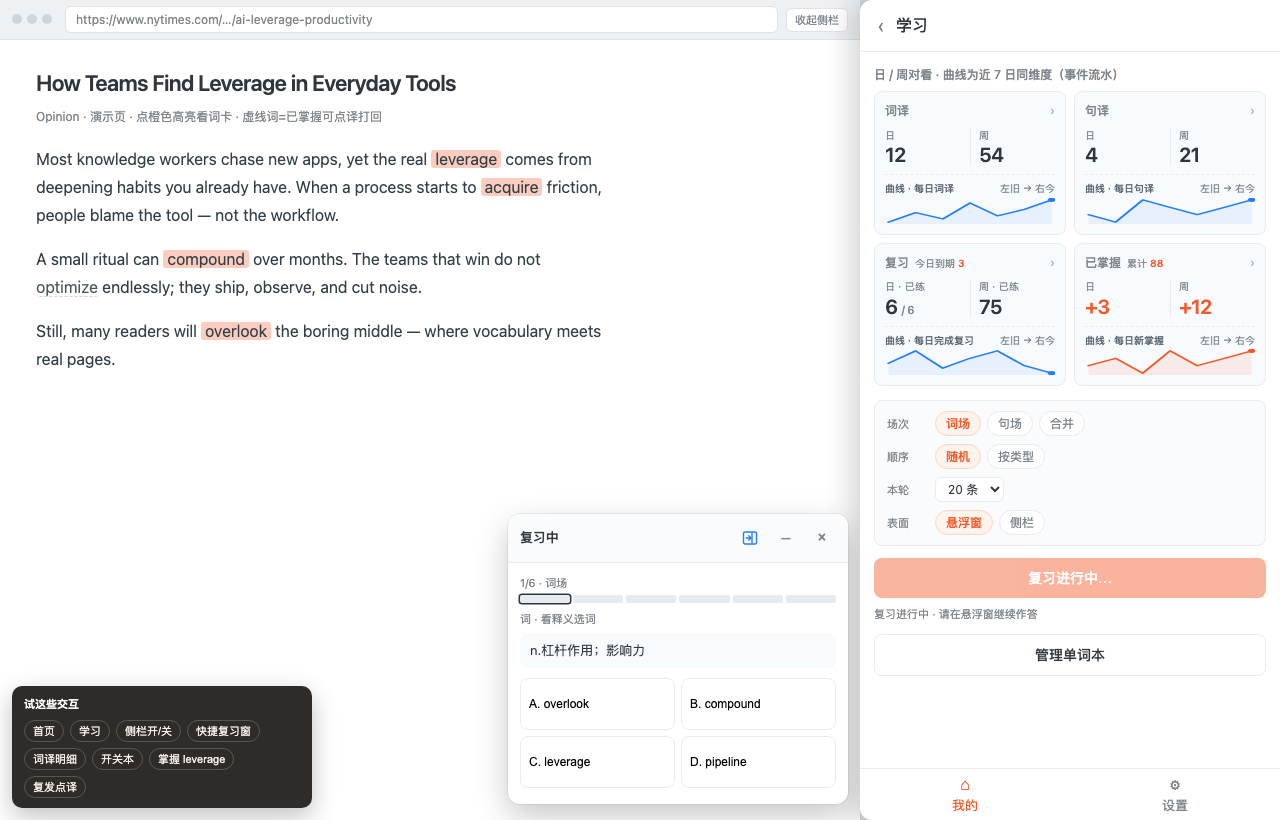Click the 掌握 leverage demo chip
The width and height of the screenshot is (1280, 820).
tap(191, 759)
